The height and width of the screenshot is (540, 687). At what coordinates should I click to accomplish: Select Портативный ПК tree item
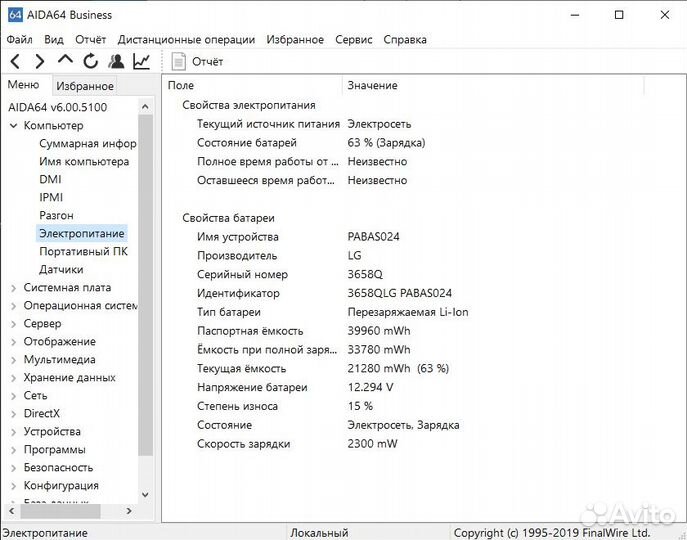point(83,252)
